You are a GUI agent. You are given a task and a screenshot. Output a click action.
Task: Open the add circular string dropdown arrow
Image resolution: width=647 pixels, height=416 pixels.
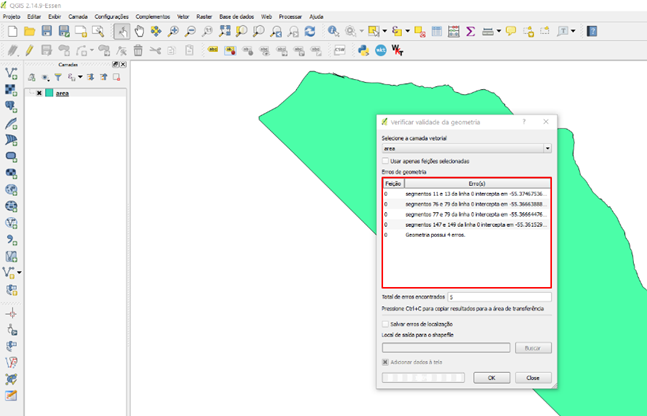click(x=91, y=50)
